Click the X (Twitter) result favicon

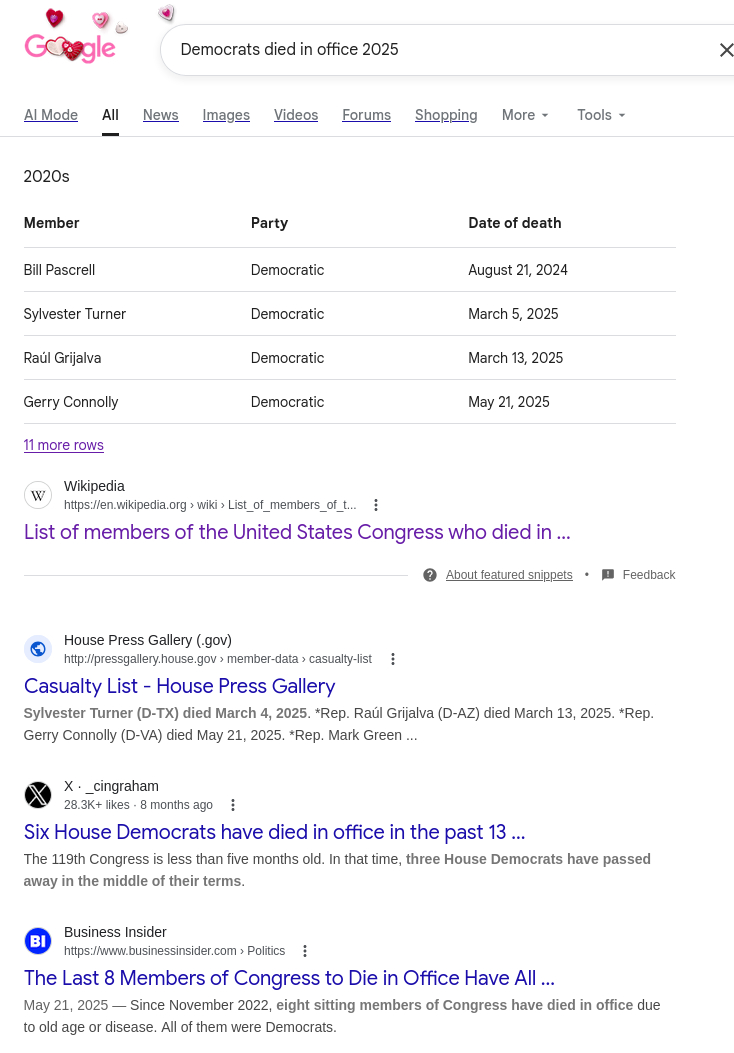(38, 795)
